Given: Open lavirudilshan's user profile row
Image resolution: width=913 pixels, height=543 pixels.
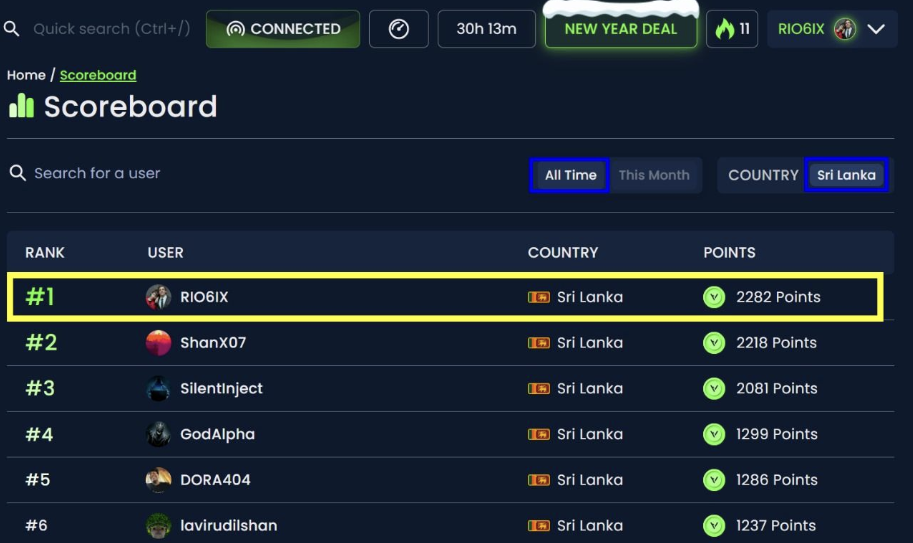Looking at the screenshot, I should (228, 525).
